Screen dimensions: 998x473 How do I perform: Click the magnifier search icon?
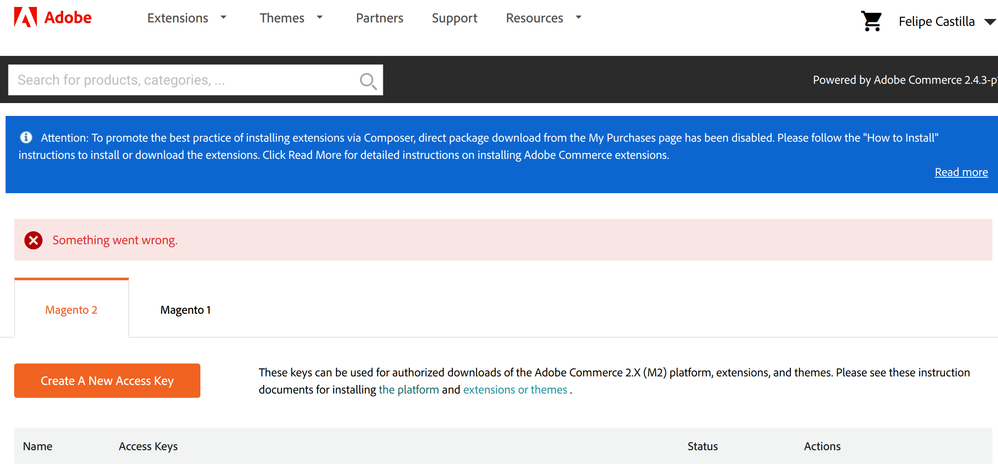point(368,81)
